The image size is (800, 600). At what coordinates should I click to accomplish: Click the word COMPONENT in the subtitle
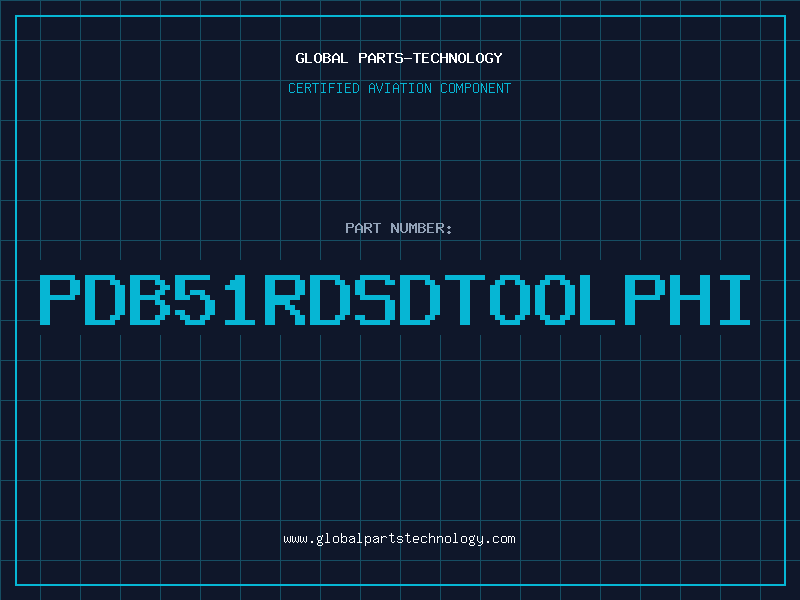[475, 88]
